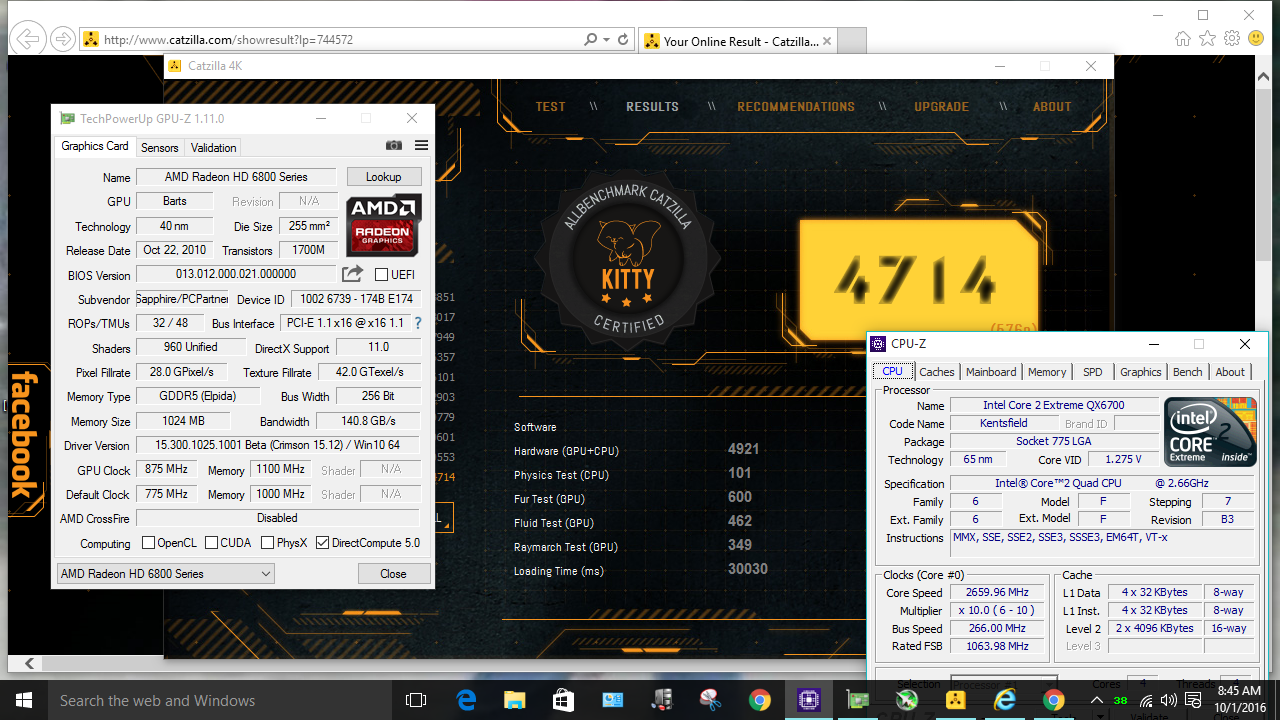Click the GPU-Z Close button

pyautogui.click(x=394, y=574)
